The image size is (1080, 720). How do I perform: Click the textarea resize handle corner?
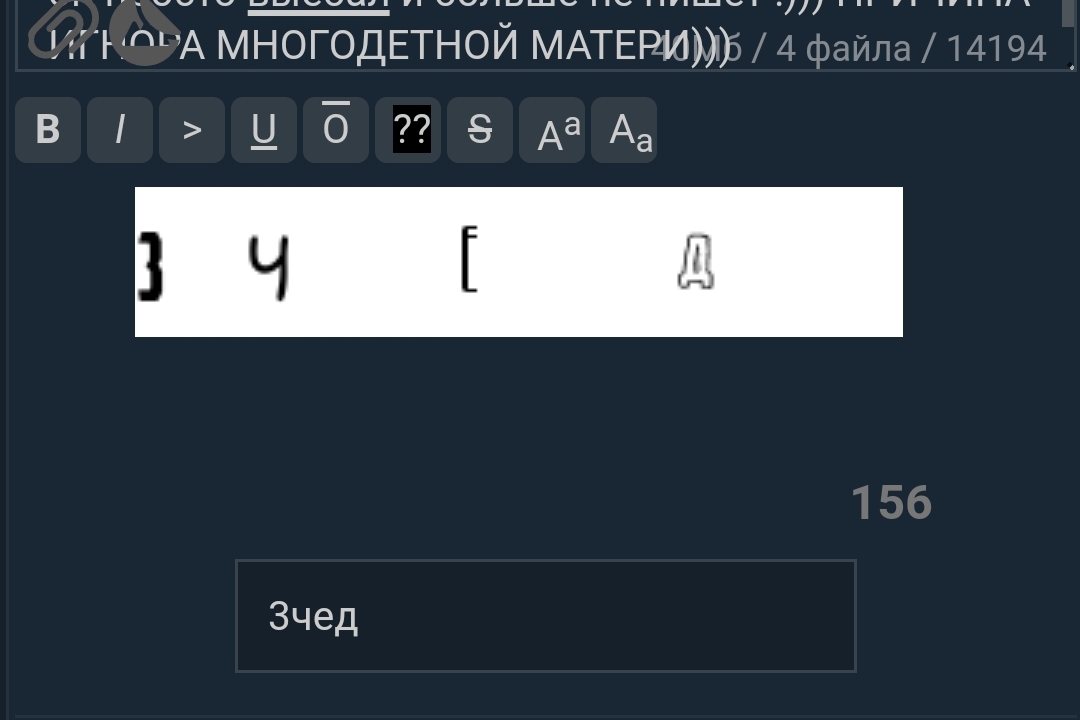point(1070,65)
